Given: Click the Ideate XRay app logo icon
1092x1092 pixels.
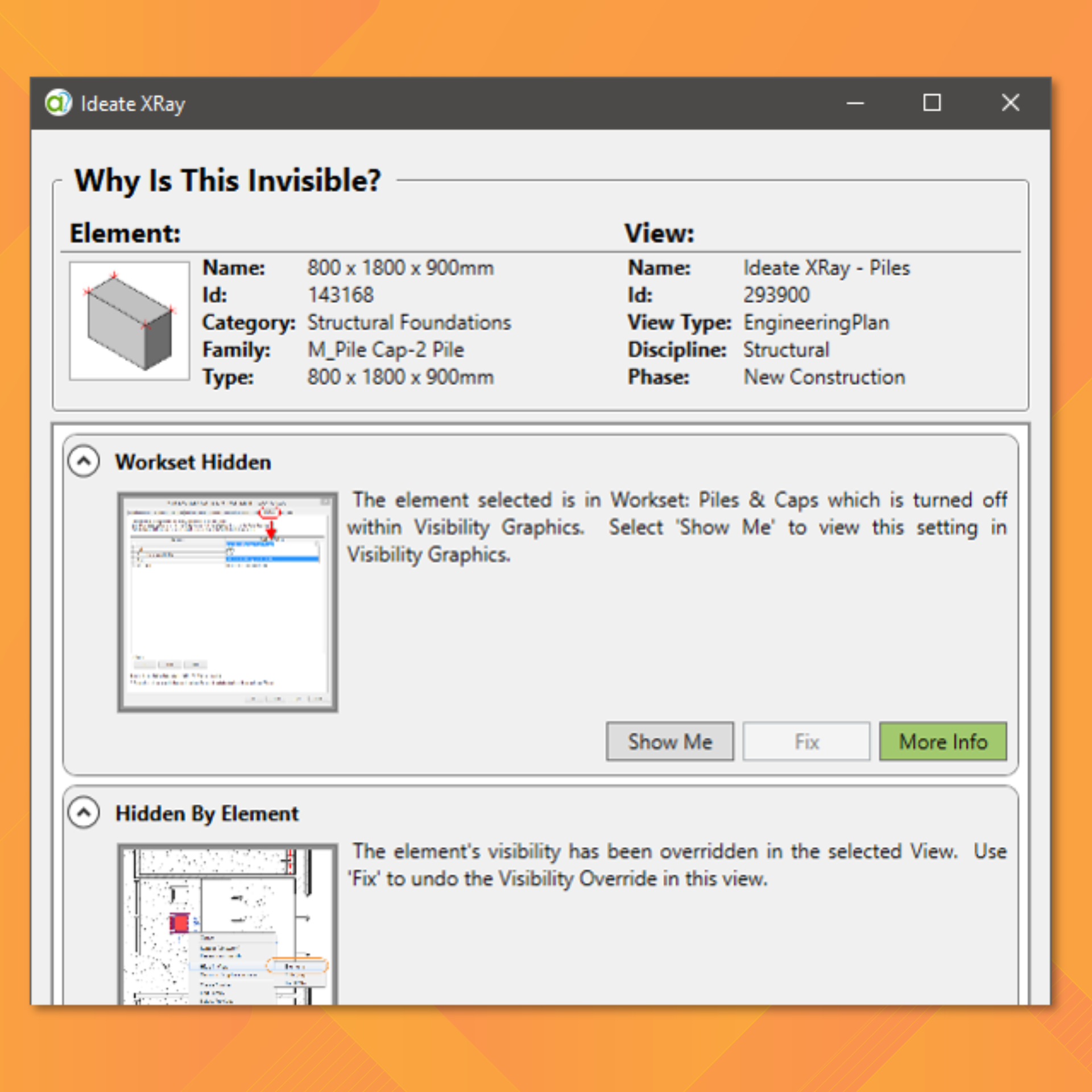Looking at the screenshot, I should point(58,103).
